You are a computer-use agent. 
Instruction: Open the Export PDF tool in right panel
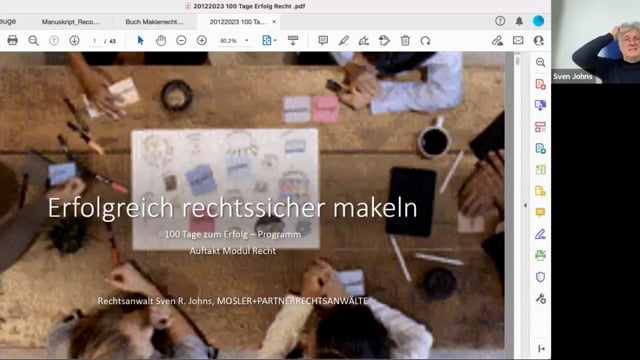click(x=540, y=105)
